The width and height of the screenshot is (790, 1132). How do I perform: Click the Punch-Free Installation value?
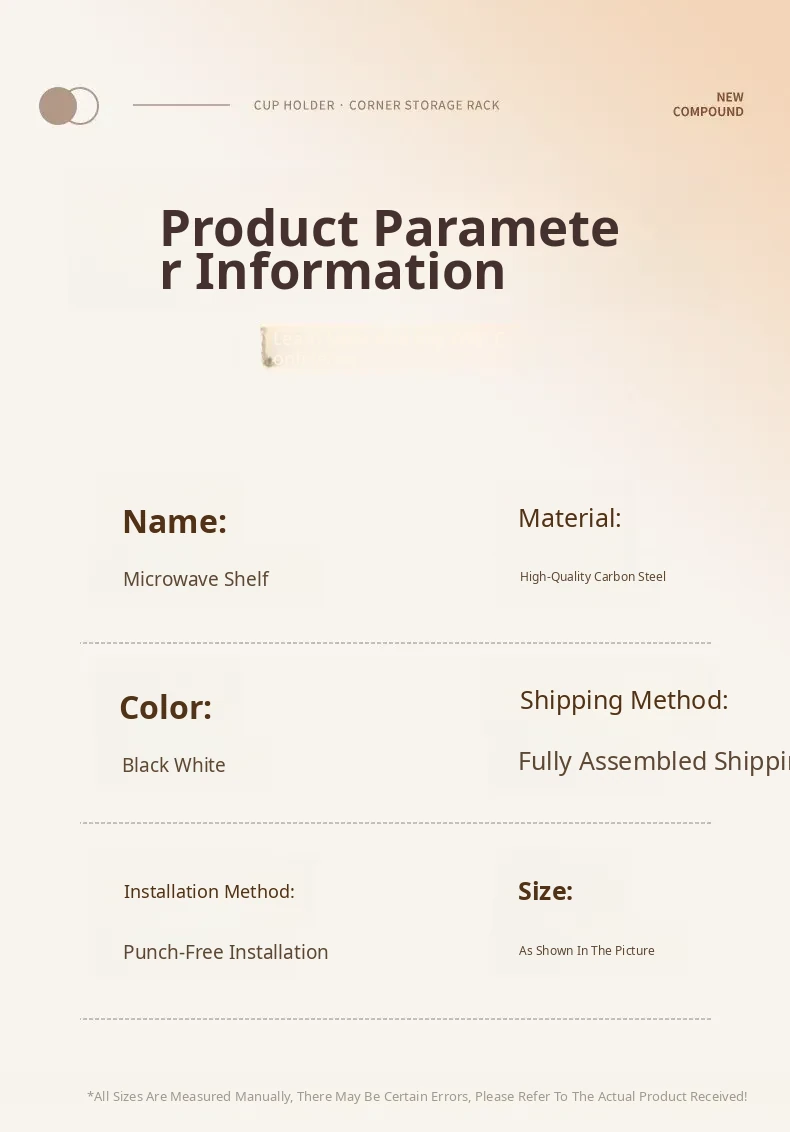tap(225, 952)
